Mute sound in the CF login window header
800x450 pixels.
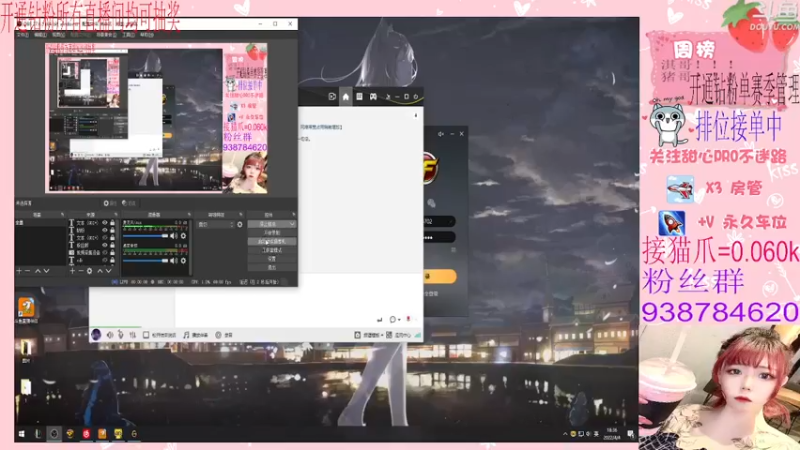click(441, 134)
